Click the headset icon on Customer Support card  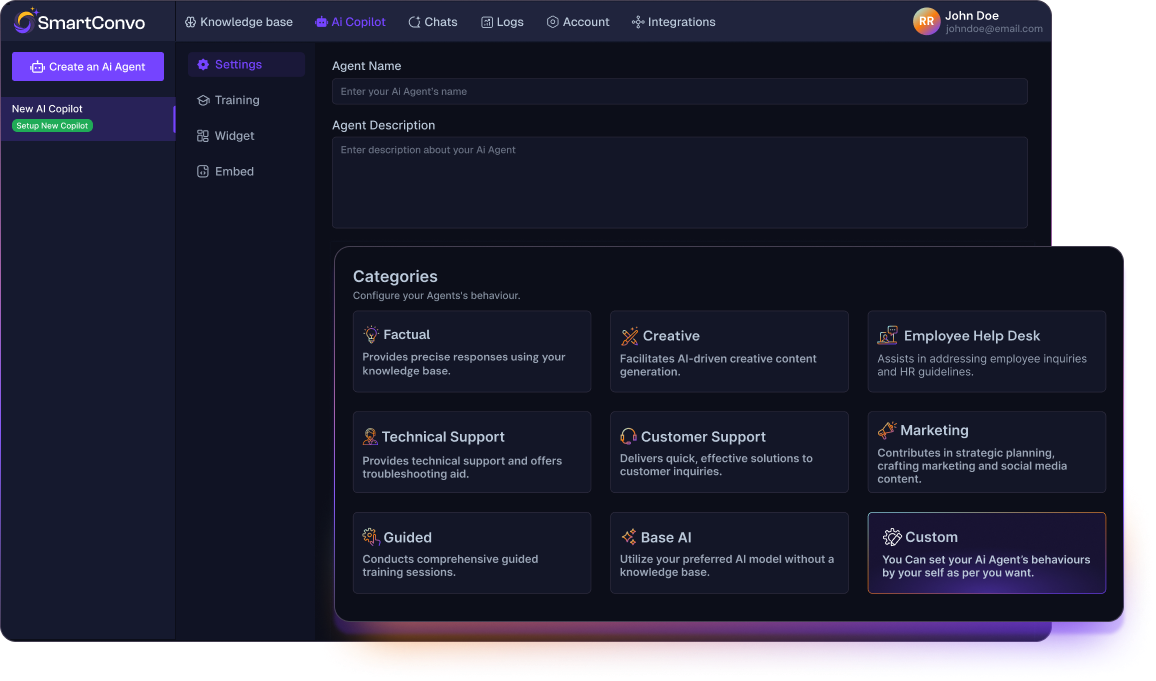point(627,436)
